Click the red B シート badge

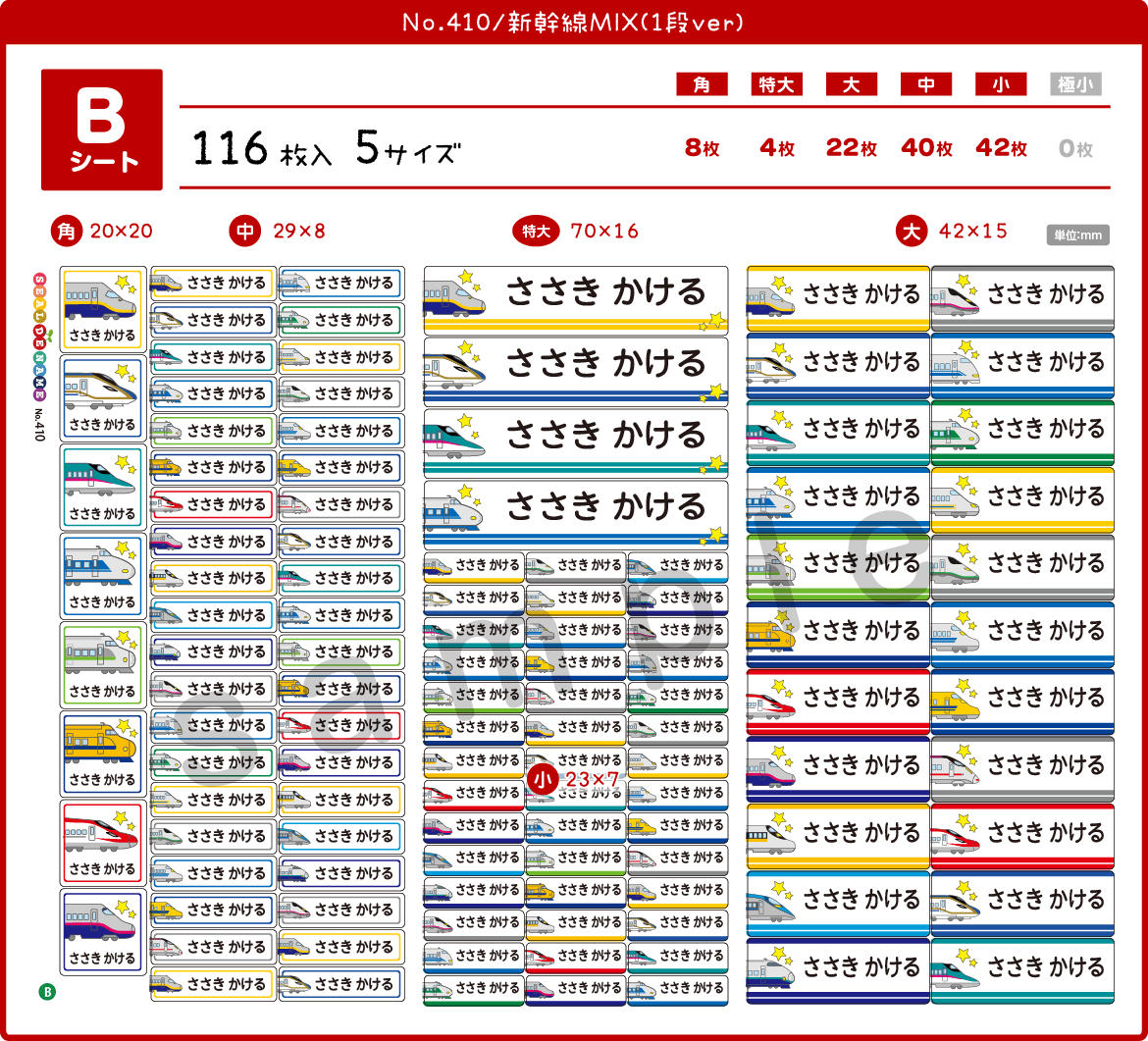102,130
